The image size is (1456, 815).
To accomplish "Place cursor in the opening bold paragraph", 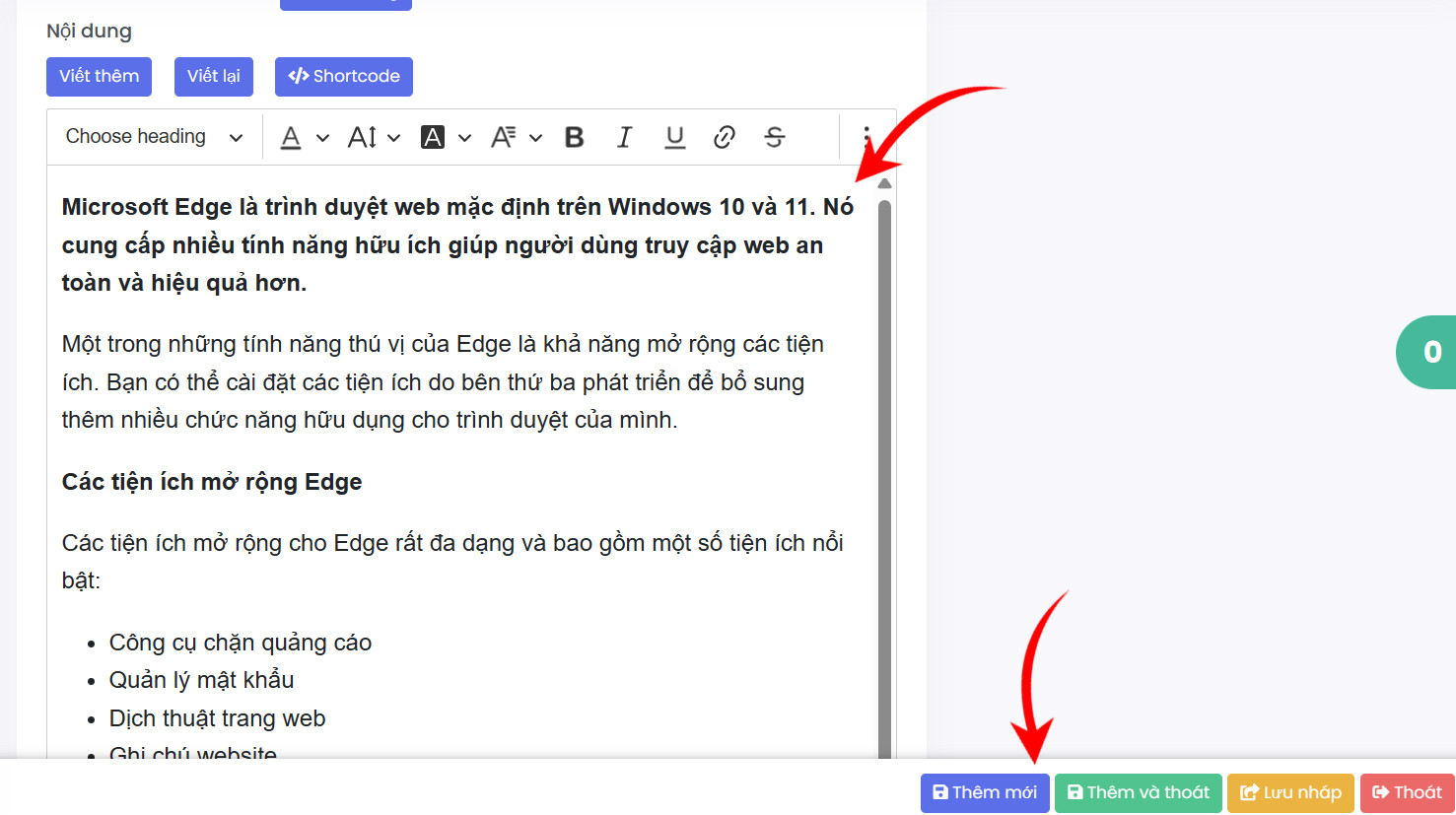I will click(457, 244).
